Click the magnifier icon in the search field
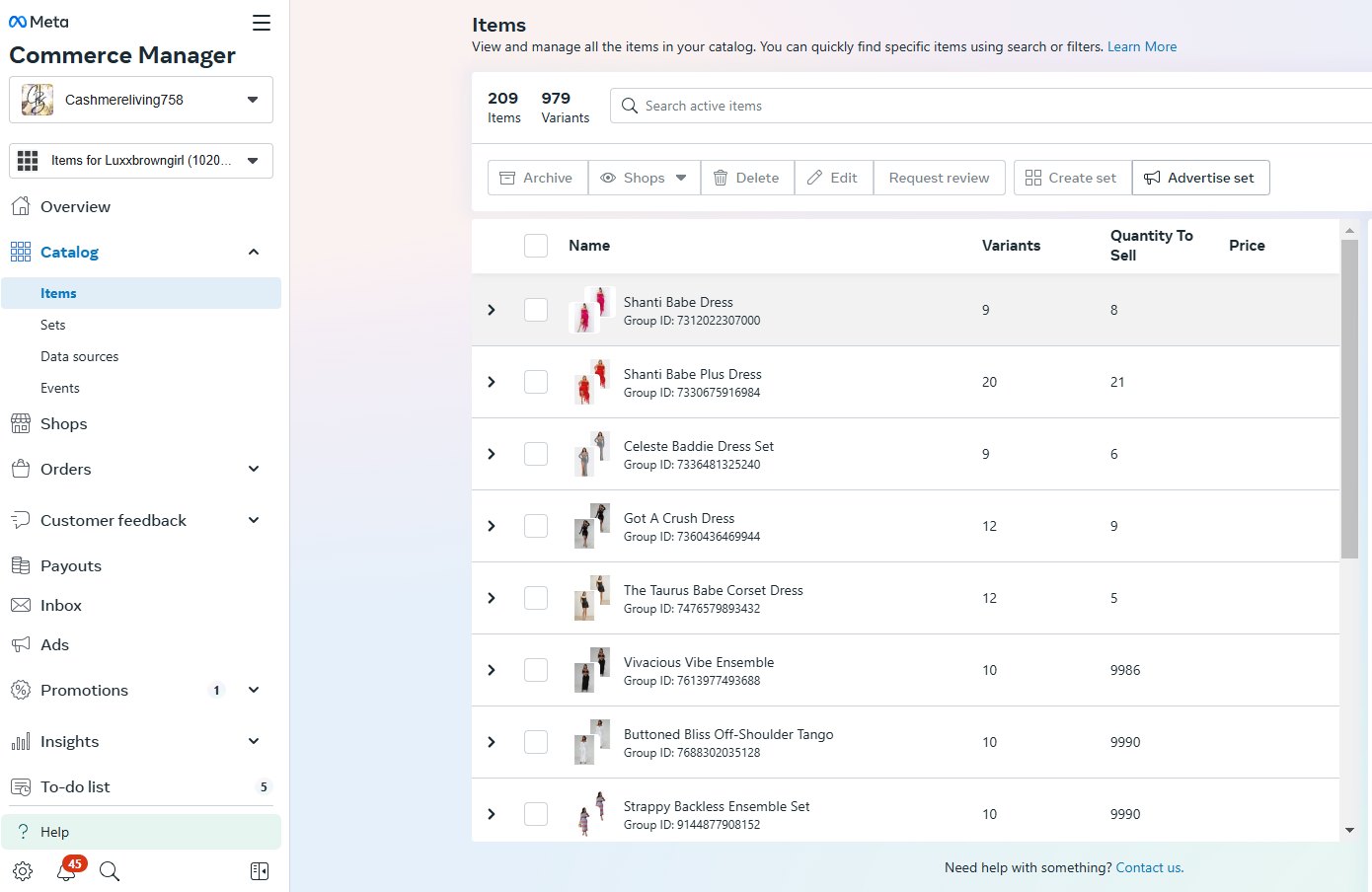 [630, 106]
